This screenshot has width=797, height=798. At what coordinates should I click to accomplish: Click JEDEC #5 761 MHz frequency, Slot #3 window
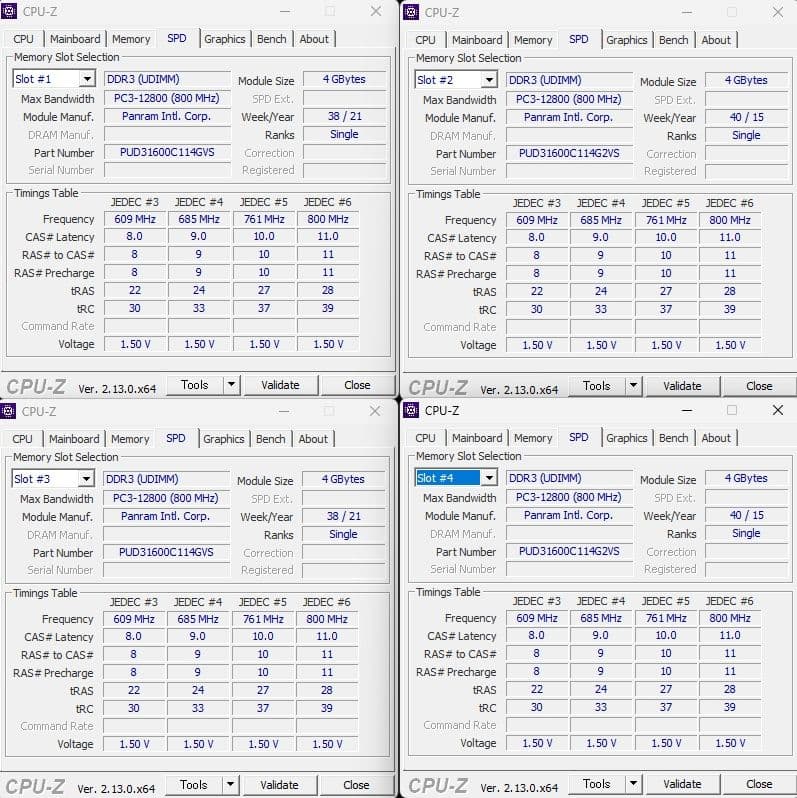(x=263, y=619)
